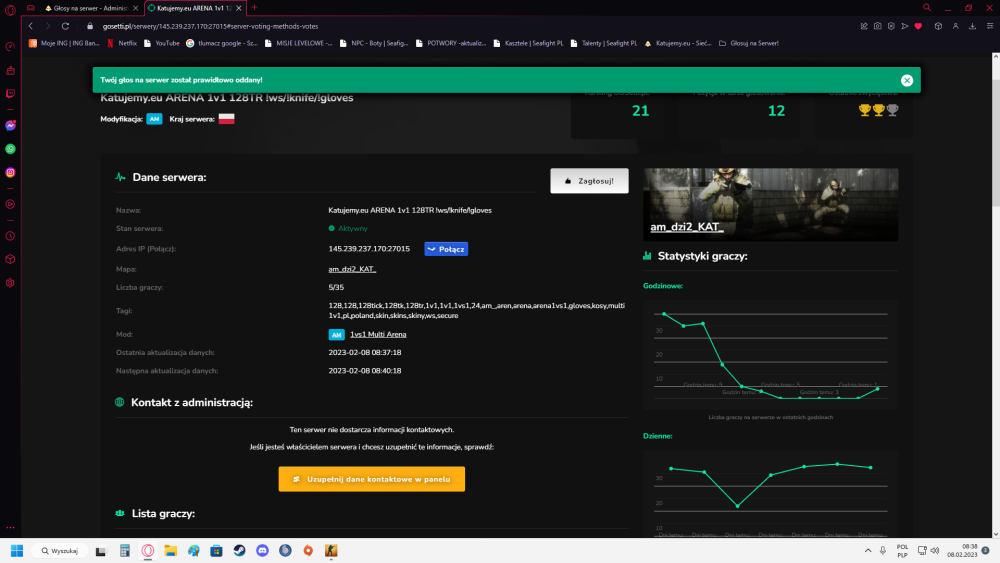Image resolution: width=1000 pixels, height=563 pixels.
Task: Click the '5/35' player count value
Action: 336,288
